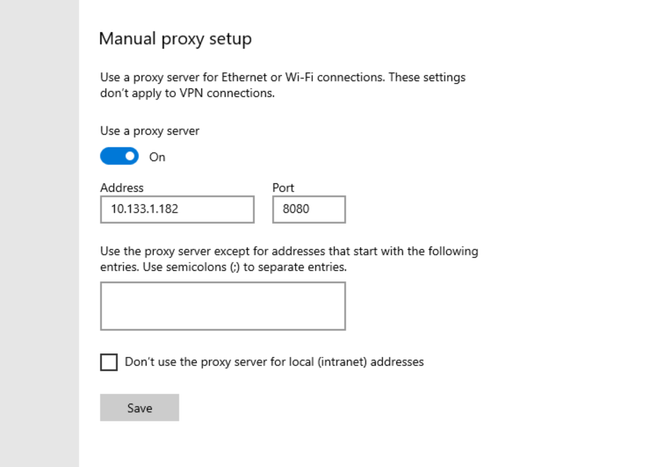Click the "Port" field label

[x=283, y=187]
